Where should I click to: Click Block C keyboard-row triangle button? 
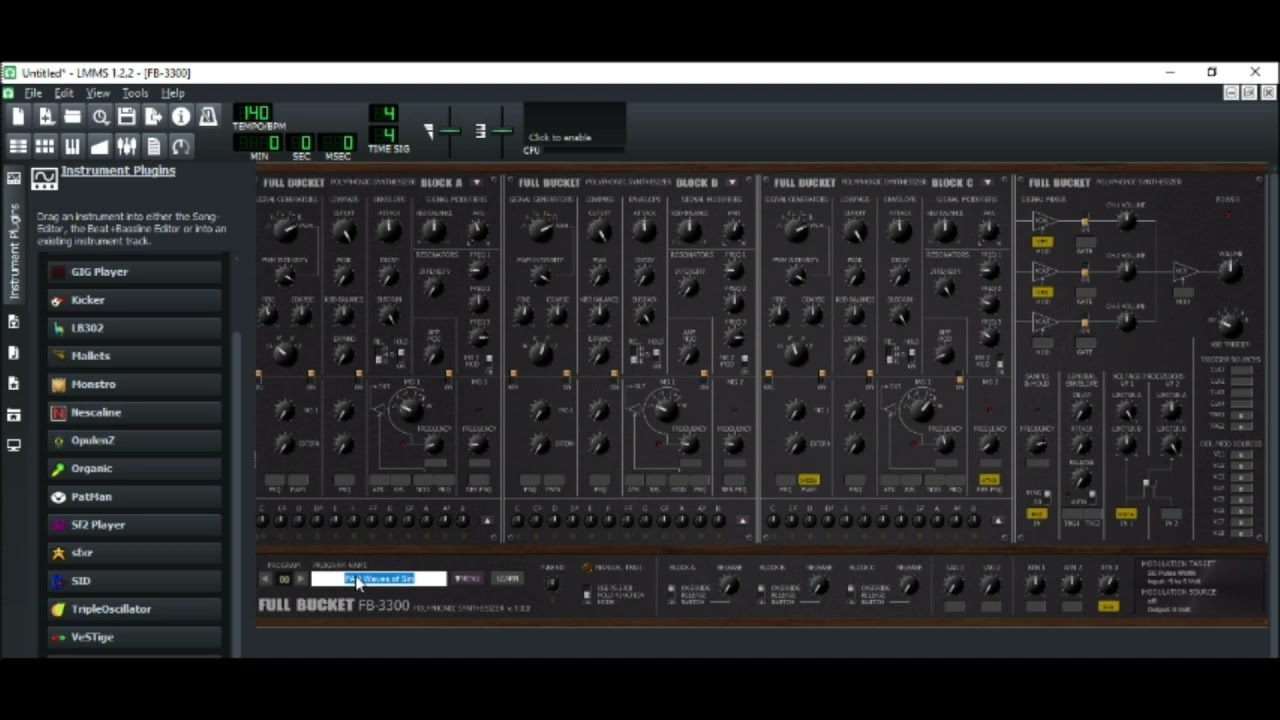997,520
